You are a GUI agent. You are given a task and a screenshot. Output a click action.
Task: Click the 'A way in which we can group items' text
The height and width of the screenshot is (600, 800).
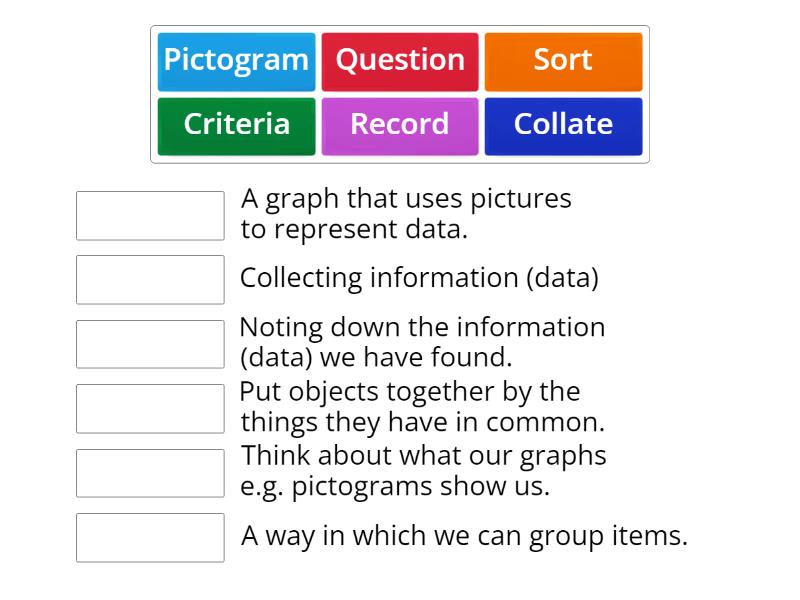tap(464, 536)
